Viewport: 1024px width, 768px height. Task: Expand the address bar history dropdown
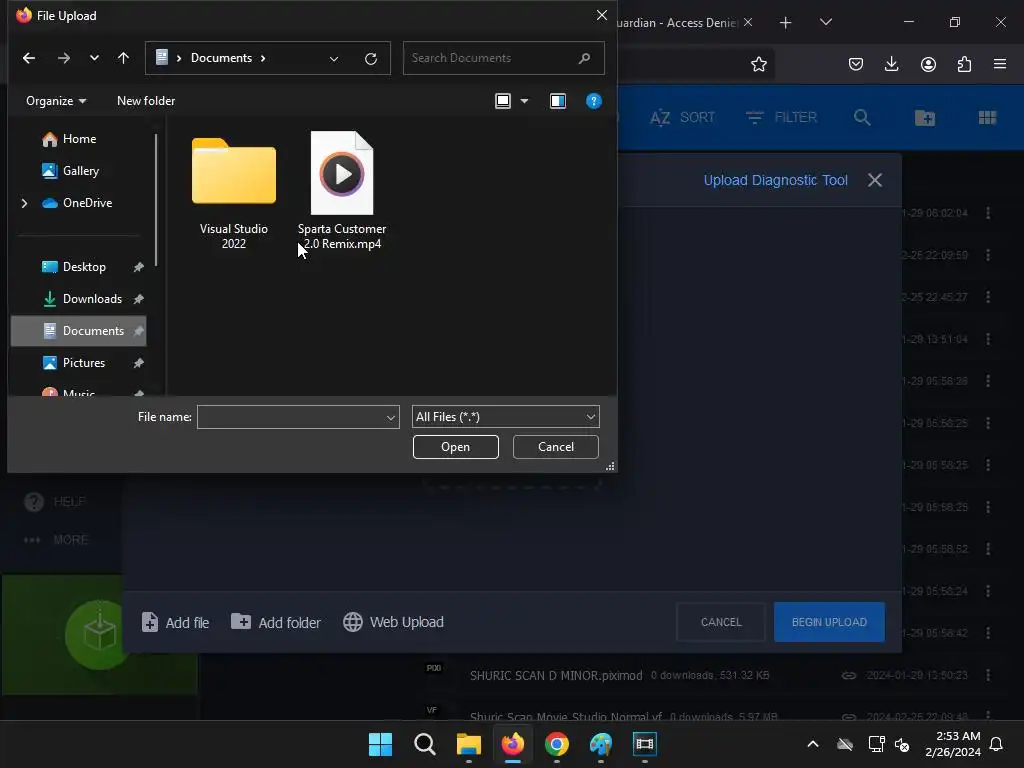point(334,59)
